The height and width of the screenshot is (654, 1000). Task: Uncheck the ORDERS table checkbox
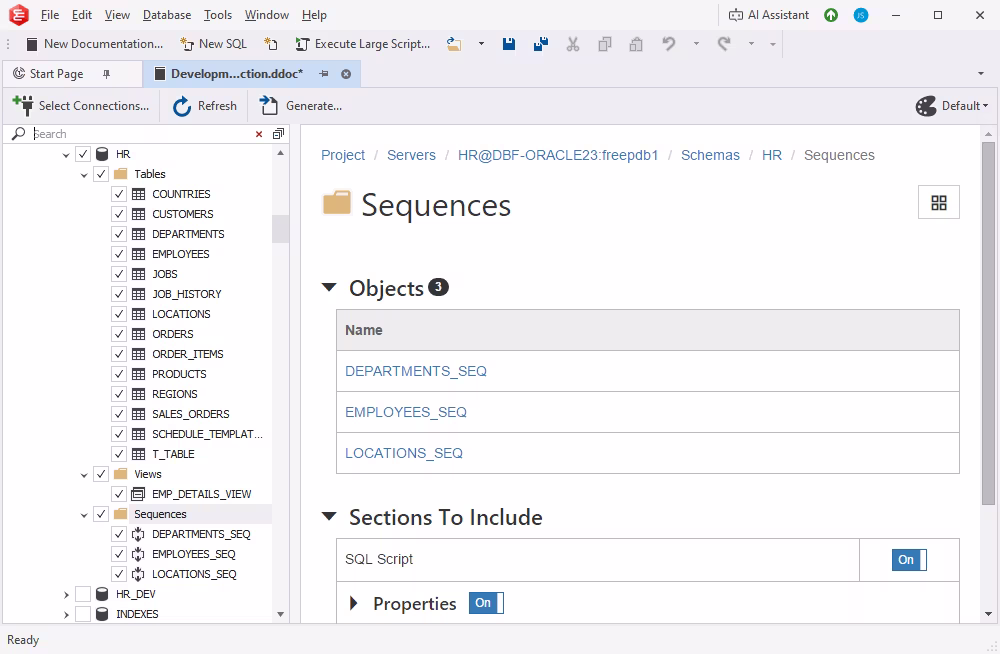119,334
